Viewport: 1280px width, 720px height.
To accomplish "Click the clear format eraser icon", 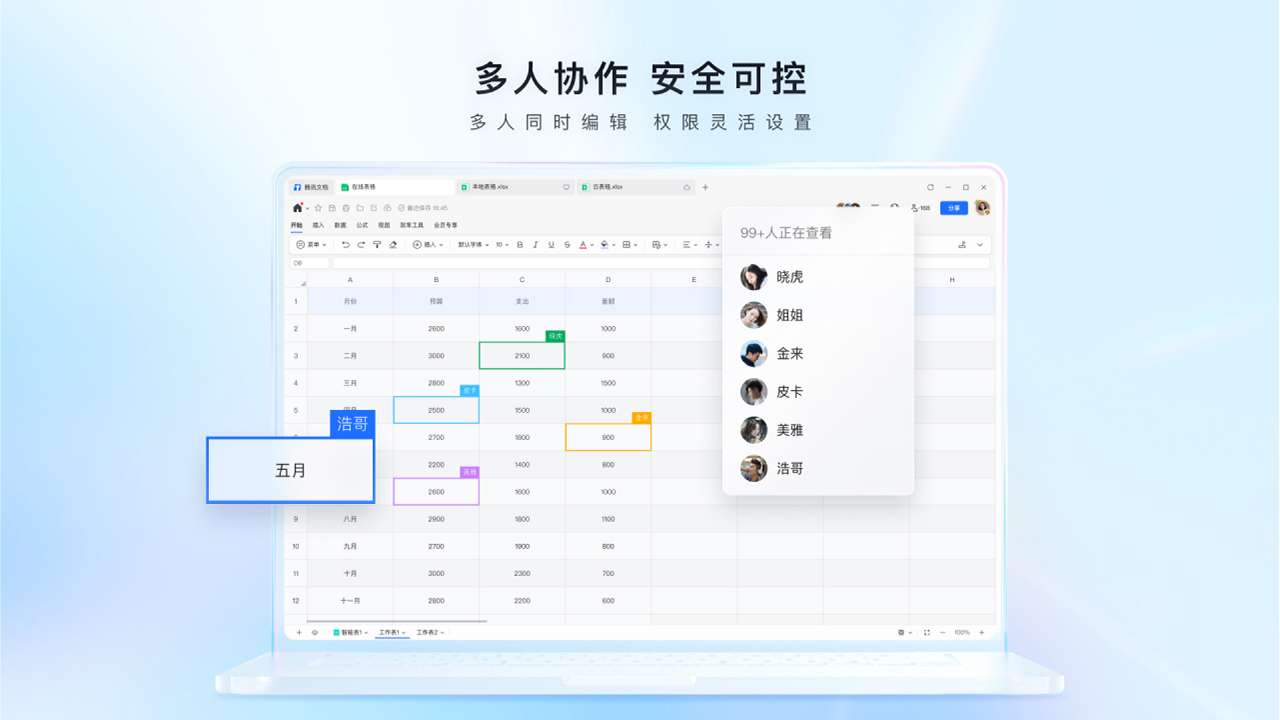I will tap(393, 245).
